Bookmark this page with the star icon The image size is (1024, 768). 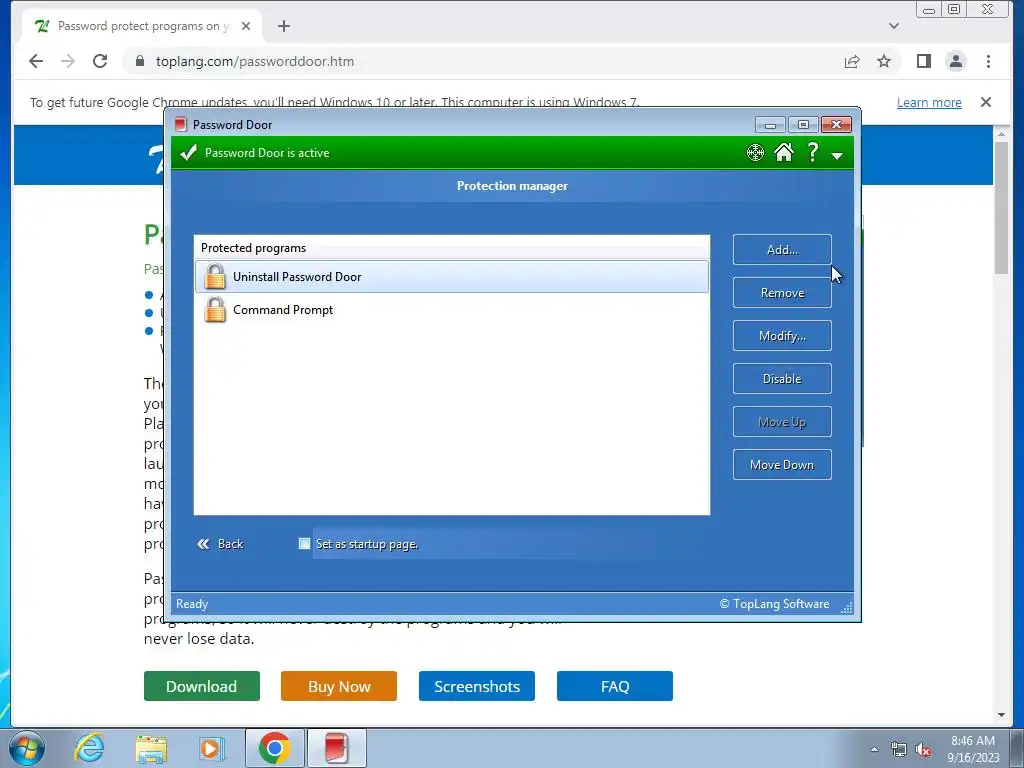tap(884, 61)
